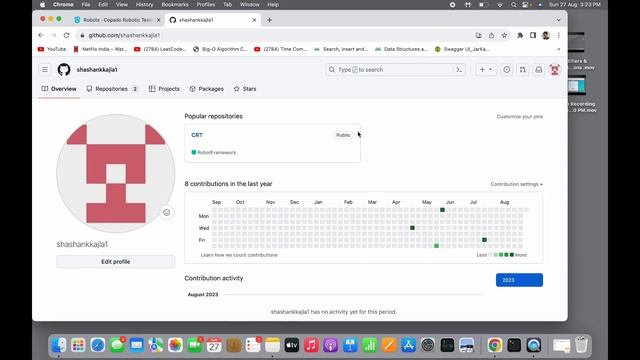
Task: Open the Chrome three-dot menu
Action: 558,36
